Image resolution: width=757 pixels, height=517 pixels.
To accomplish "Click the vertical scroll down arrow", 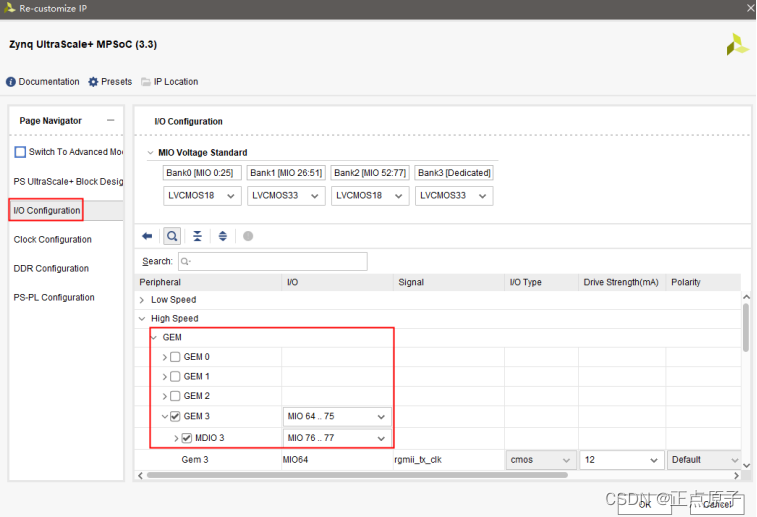I will click(746, 465).
